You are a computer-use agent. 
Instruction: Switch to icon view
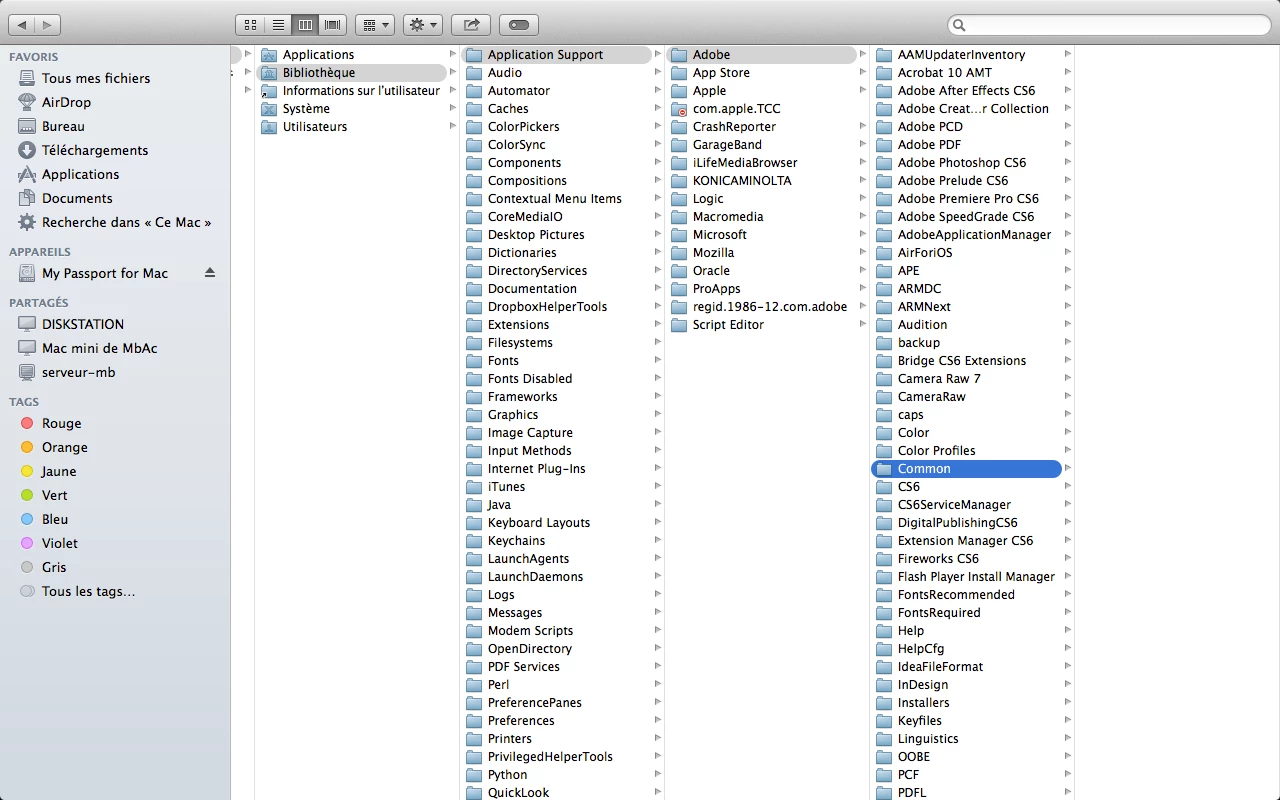coord(250,24)
